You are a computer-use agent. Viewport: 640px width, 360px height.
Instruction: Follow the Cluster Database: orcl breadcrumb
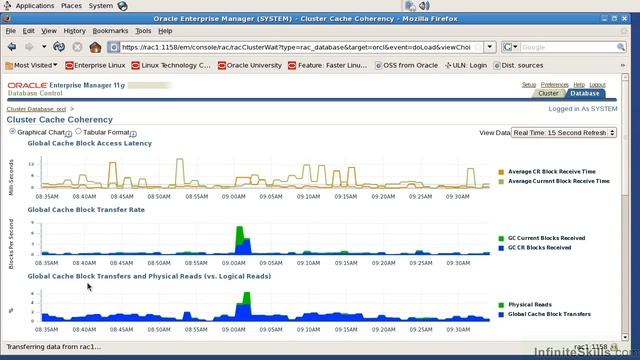pyautogui.click(x=36, y=109)
